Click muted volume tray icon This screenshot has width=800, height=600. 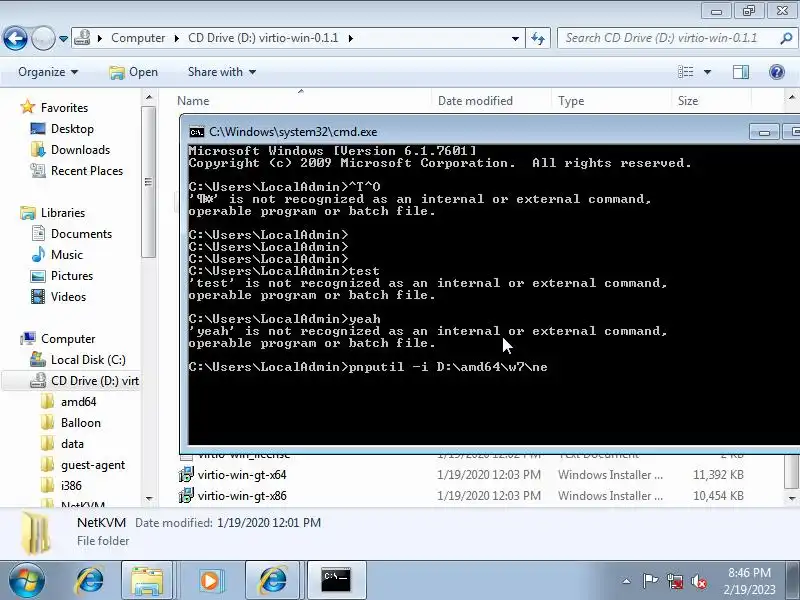(x=698, y=581)
